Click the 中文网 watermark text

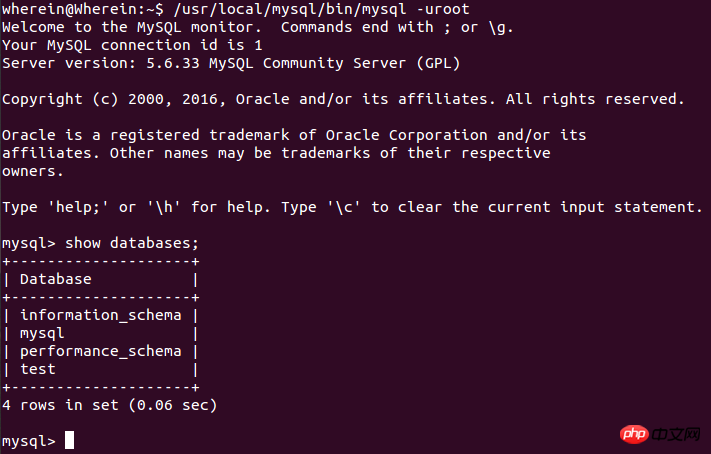coord(676,434)
